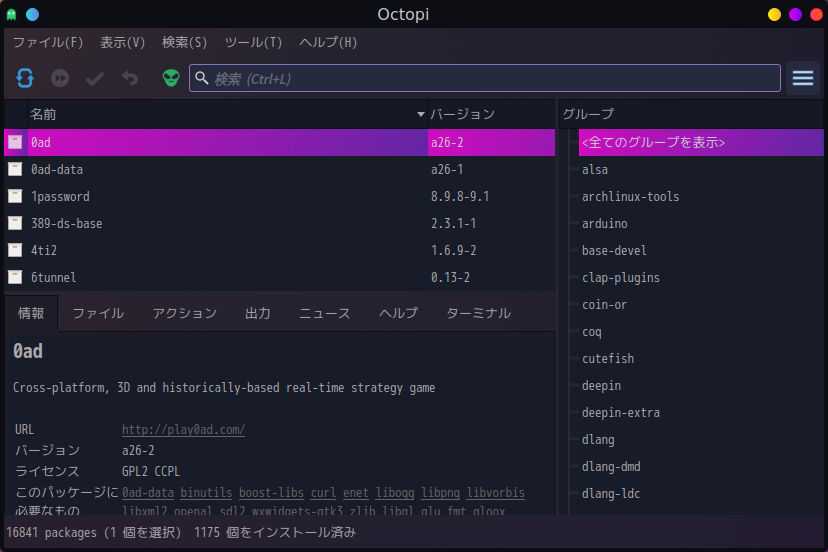The image size is (828, 552).
Task: Follow the libpng dependency link
Action: [440, 492]
